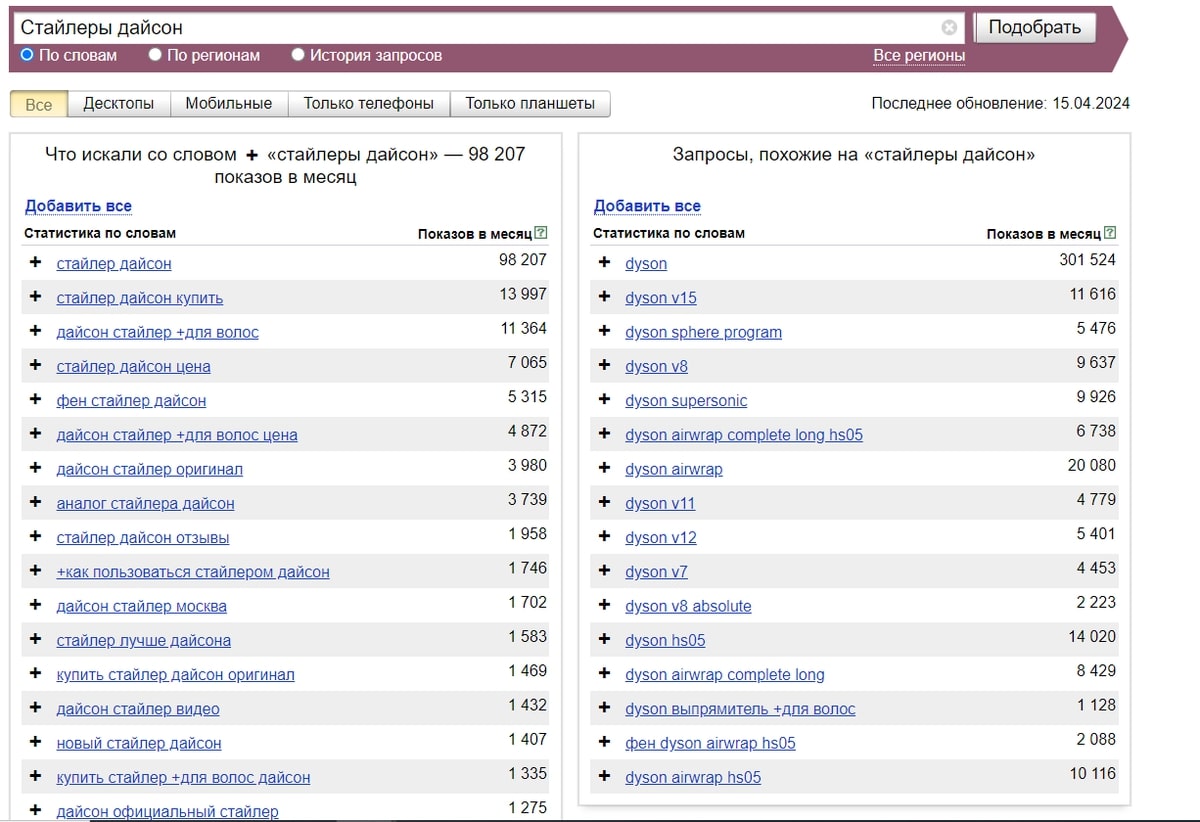
Task: Add the 'dyson supersonic' query with its plus icon
Action: [x=604, y=399]
